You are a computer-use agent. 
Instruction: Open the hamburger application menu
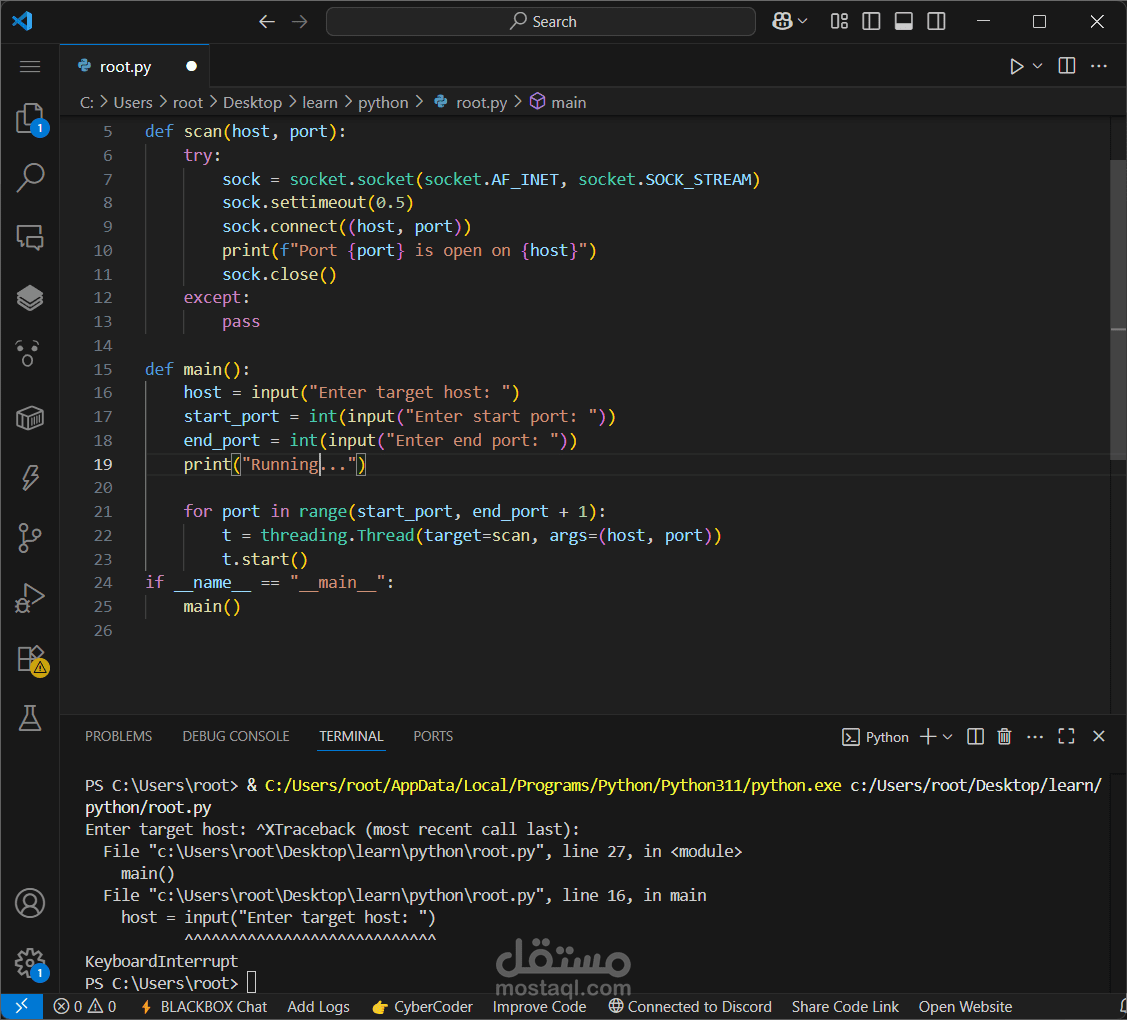pyautogui.click(x=30, y=67)
